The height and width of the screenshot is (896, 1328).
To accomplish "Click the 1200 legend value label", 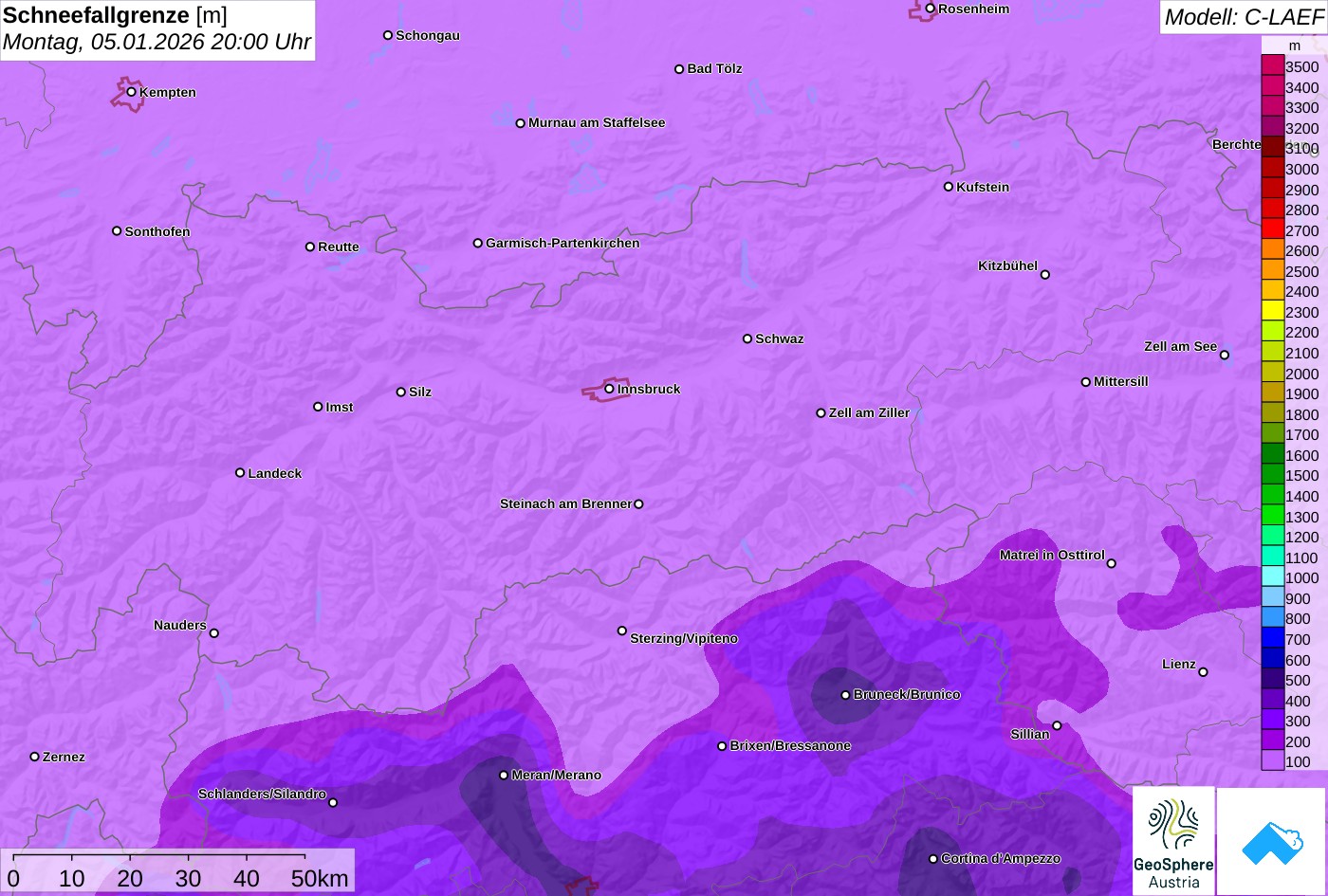I will (1302, 537).
